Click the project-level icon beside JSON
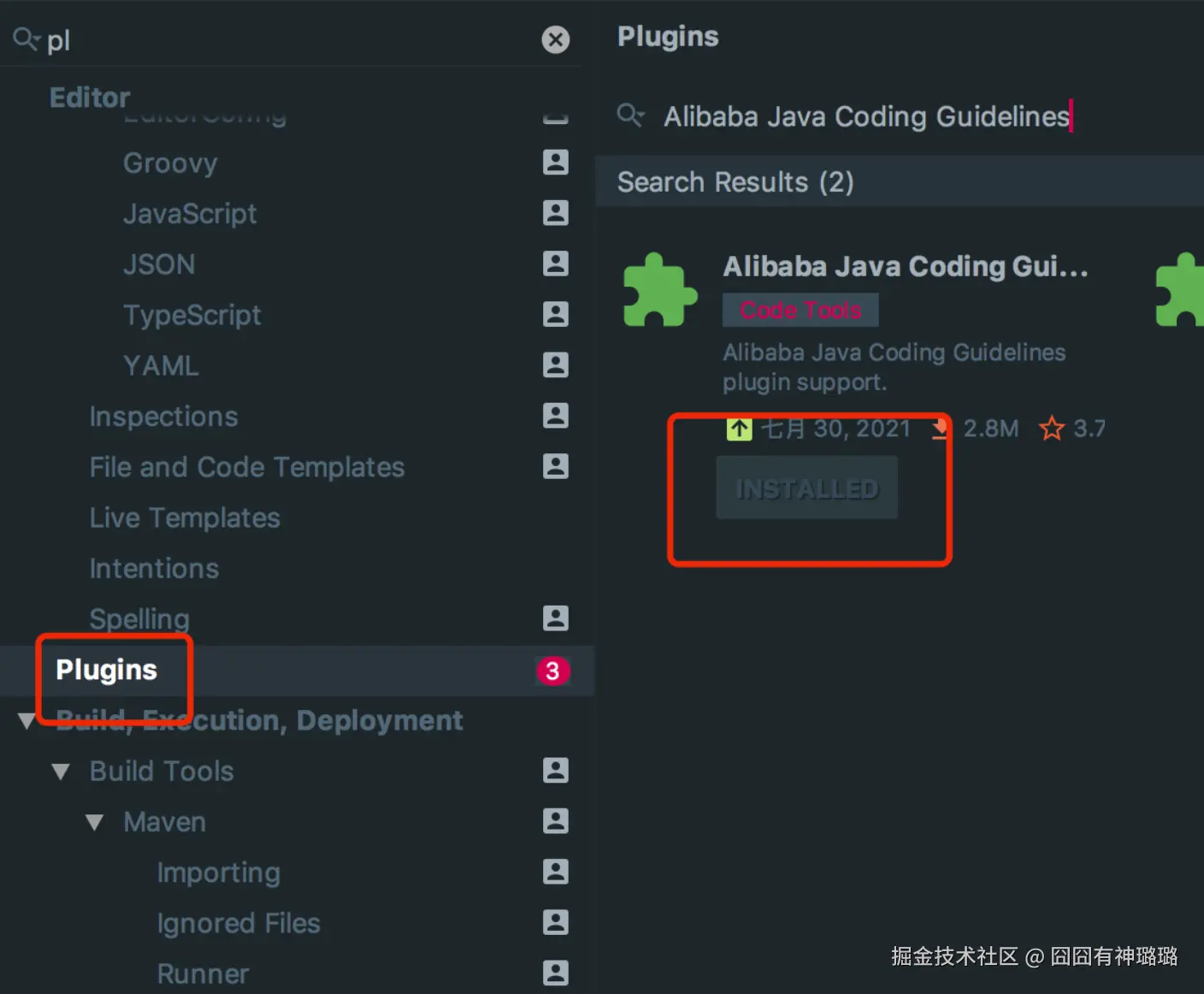This screenshot has height=994, width=1204. tap(556, 263)
